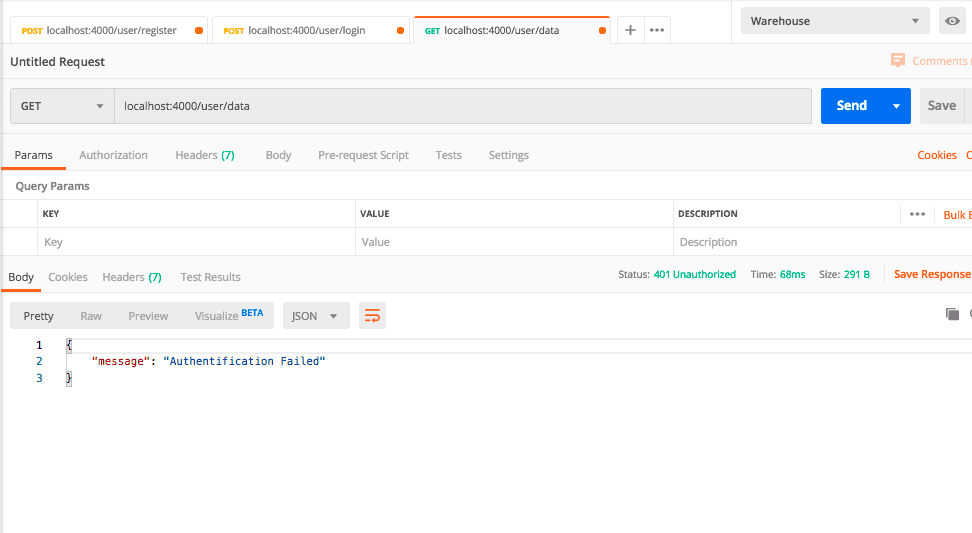
Task: Click the Cookies link
Action: pos(936,155)
